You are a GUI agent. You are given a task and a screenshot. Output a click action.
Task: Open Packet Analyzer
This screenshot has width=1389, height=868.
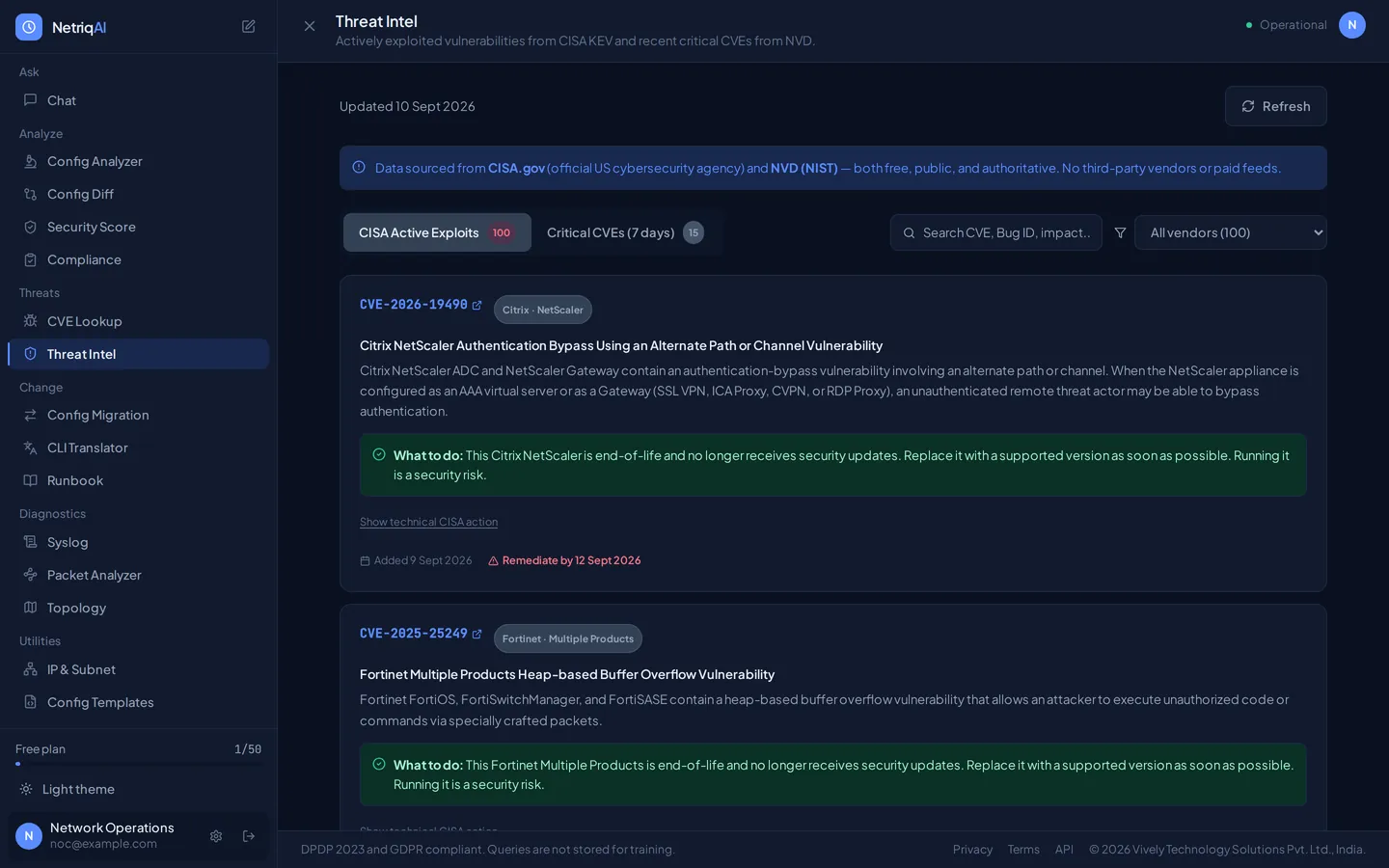pyautogui.click(x=138, y=575)
